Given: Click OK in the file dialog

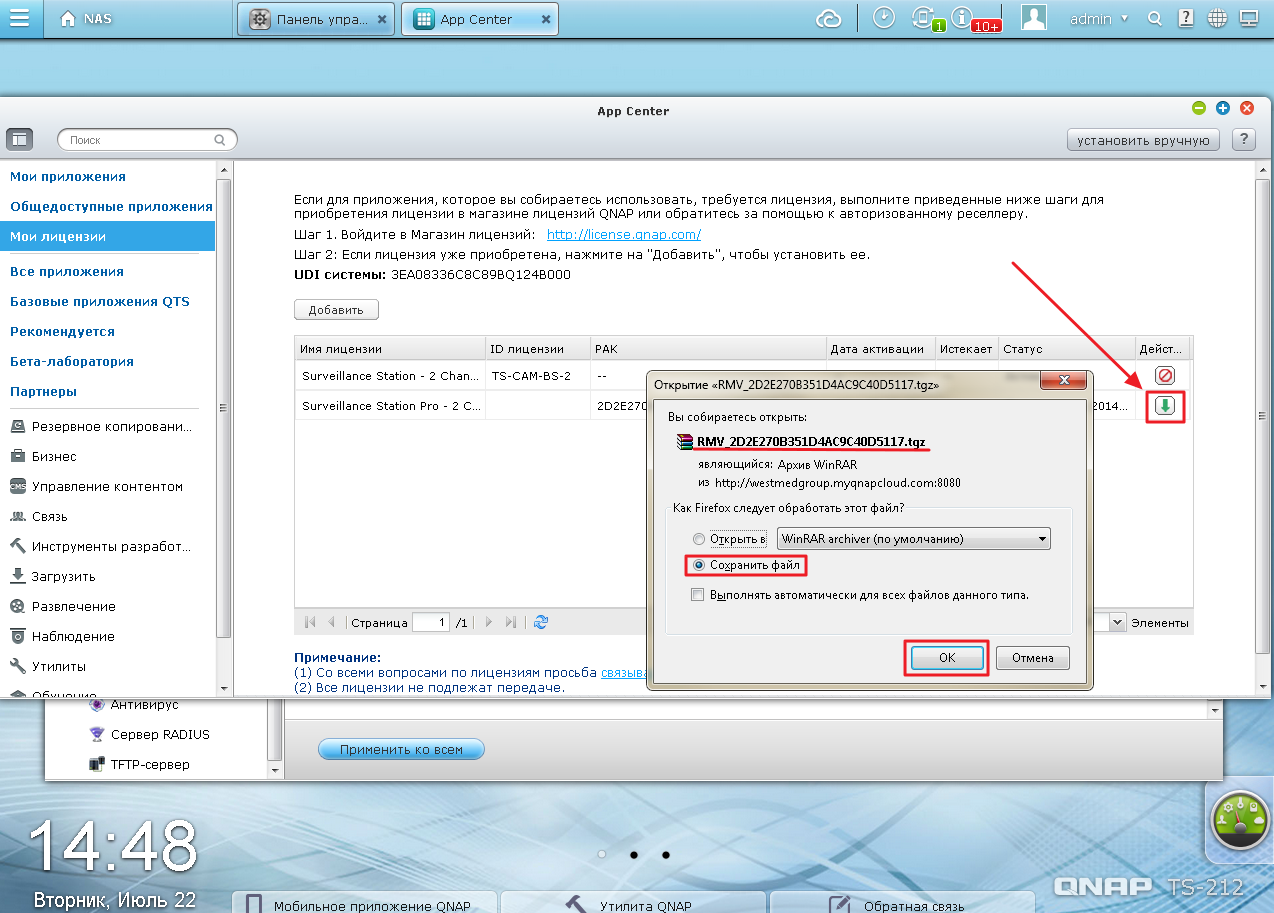Looking at the screenshot, I should pos(947,658).
